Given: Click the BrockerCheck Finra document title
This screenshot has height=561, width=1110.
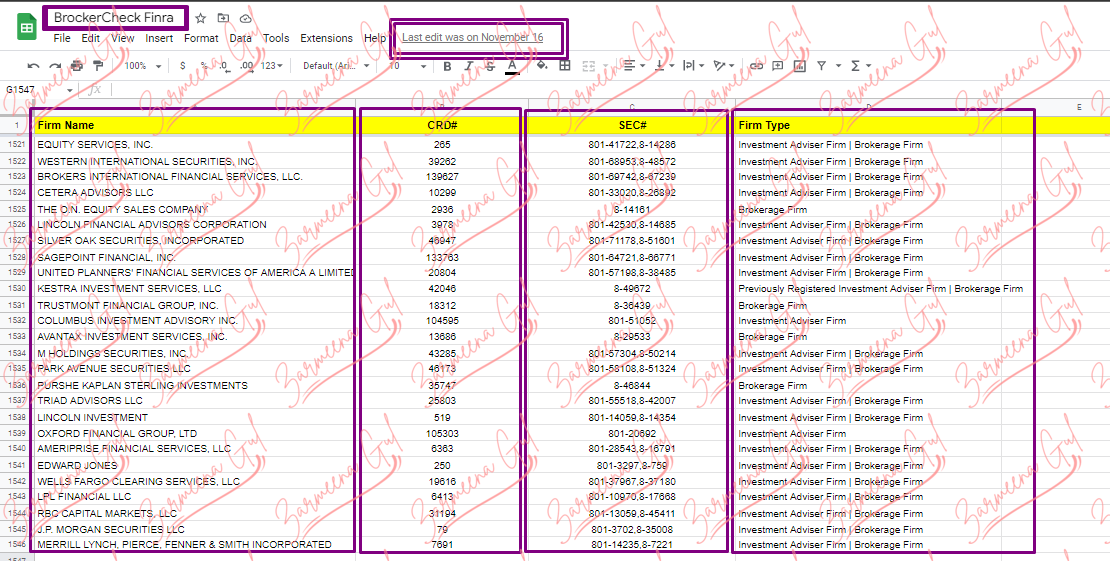Looking at the screenshot, I should tap(114, 18).
